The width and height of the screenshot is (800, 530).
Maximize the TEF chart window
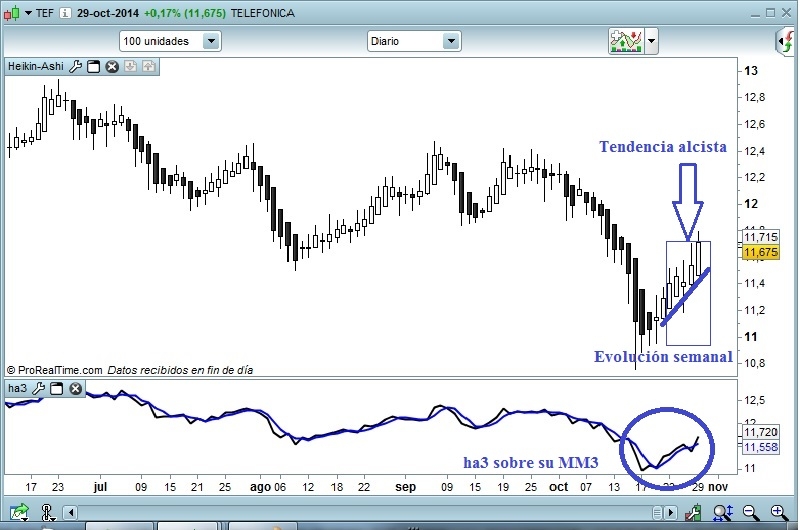(x=770, y=13)
